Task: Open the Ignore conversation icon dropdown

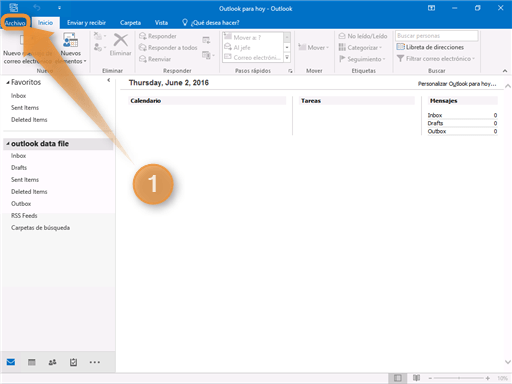Action: coord(100,36)
